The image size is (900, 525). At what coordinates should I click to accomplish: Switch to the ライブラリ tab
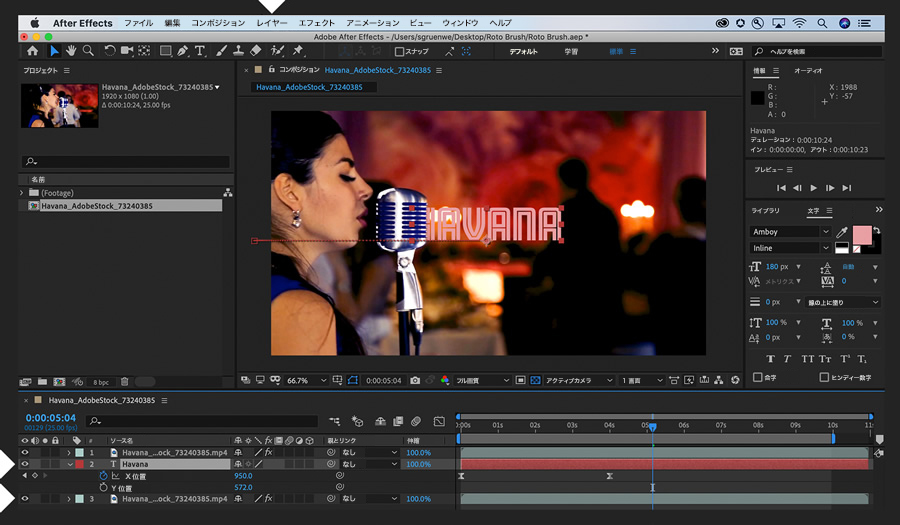766,211
